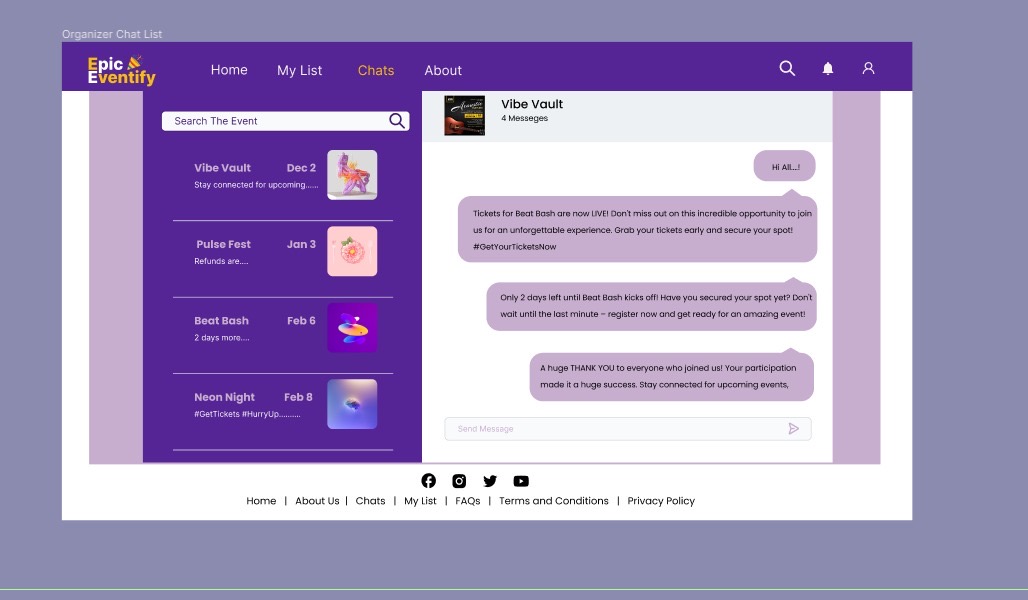This screenshot has height=600, width=1028.
Task: Click the magnifier in the event search box
Action: tap(397, 121)
